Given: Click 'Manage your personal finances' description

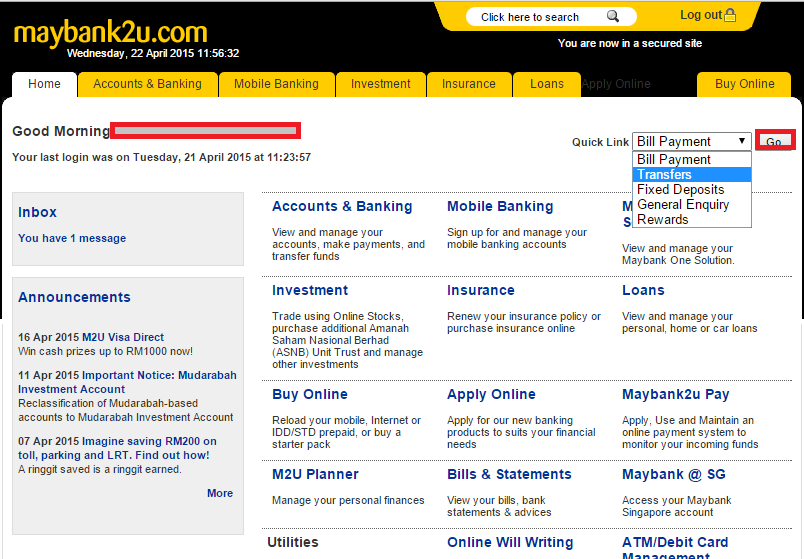Looking at the screenshot, I should tap(348, 500).
